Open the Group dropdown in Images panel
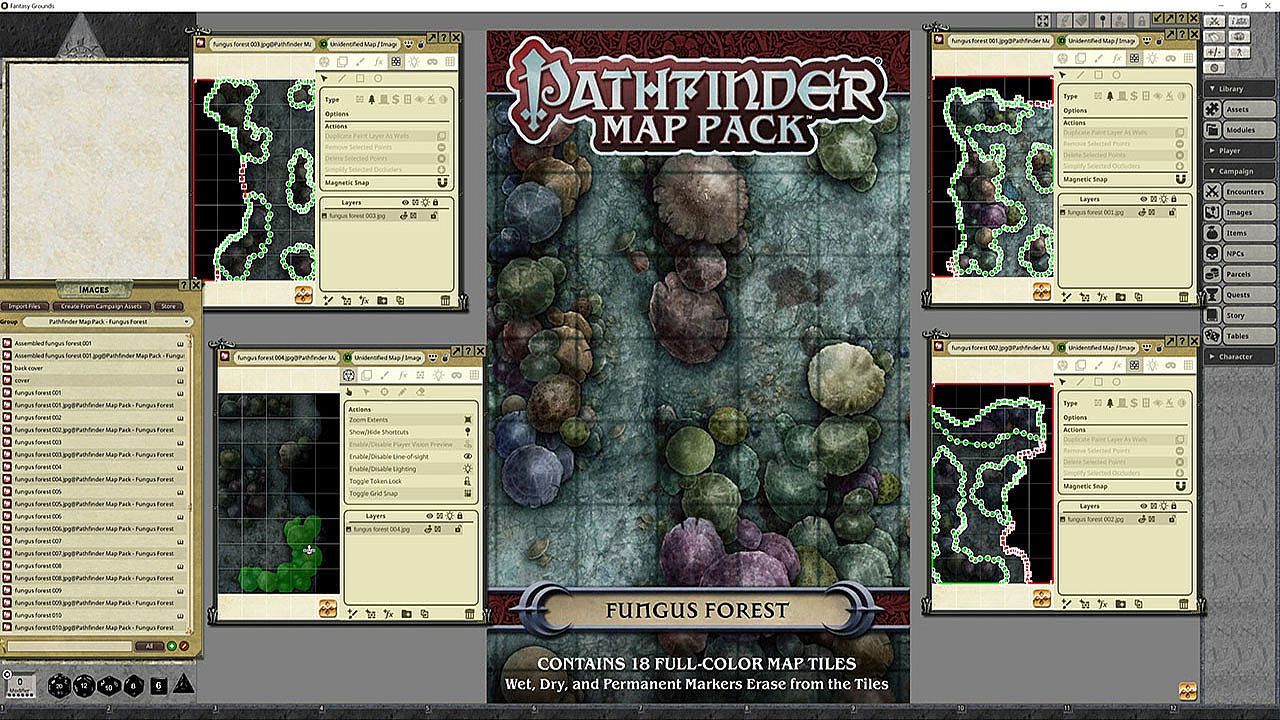The image size is (1280, 720). point(108,322)
